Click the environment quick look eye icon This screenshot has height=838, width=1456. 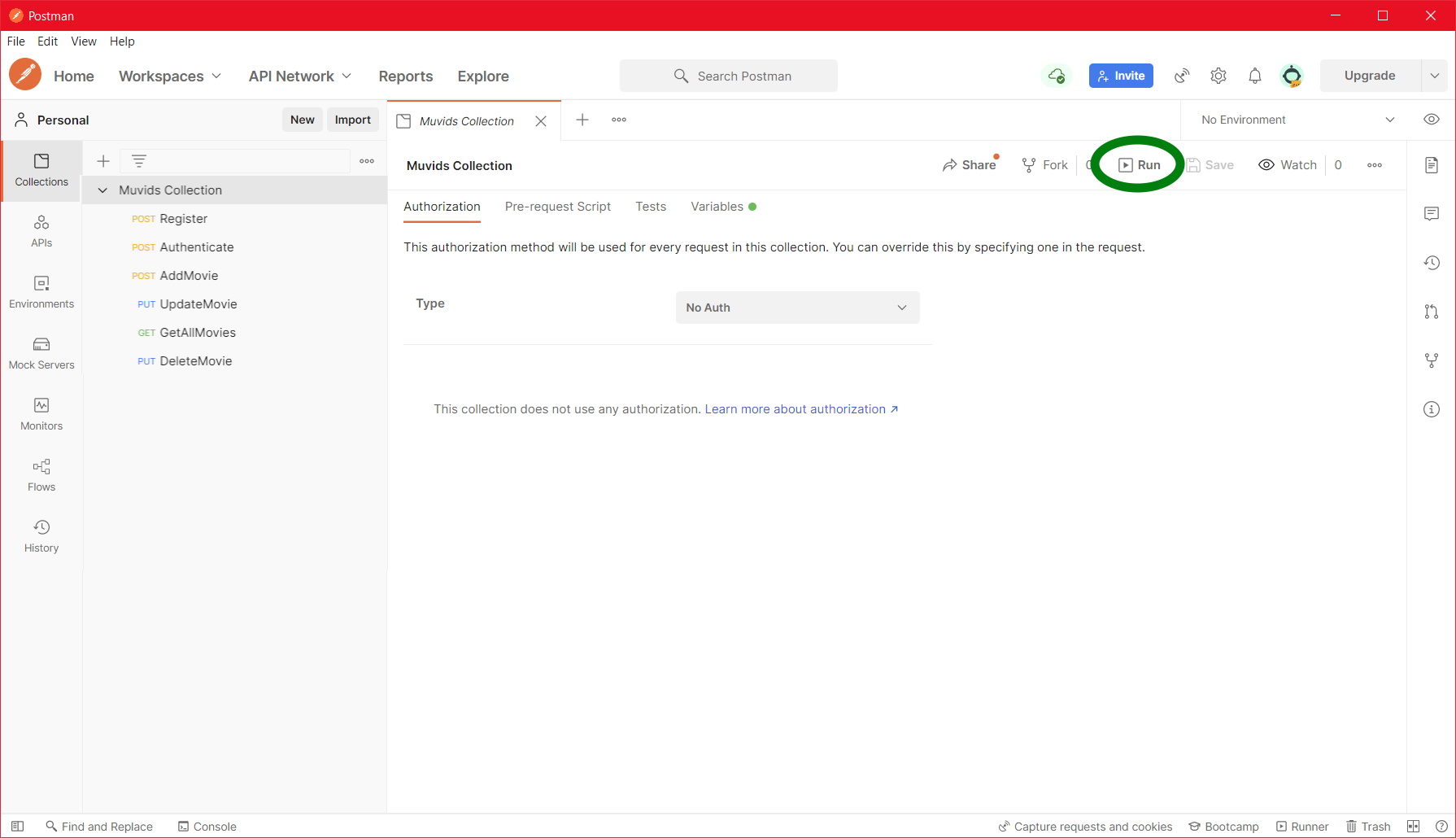[x=1432, y=120]
